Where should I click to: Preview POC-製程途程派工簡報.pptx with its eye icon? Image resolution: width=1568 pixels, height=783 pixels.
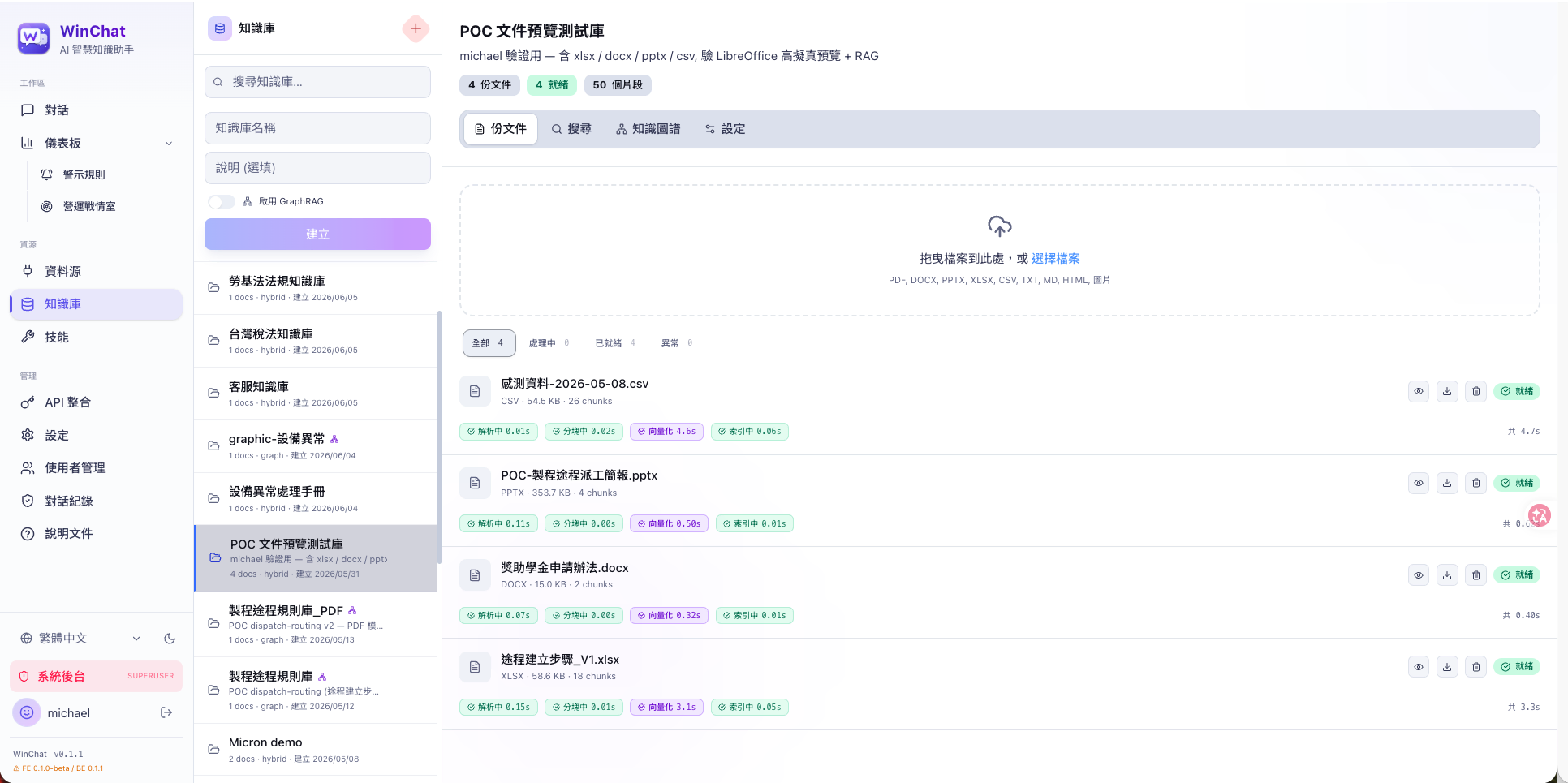point(1419,483)
